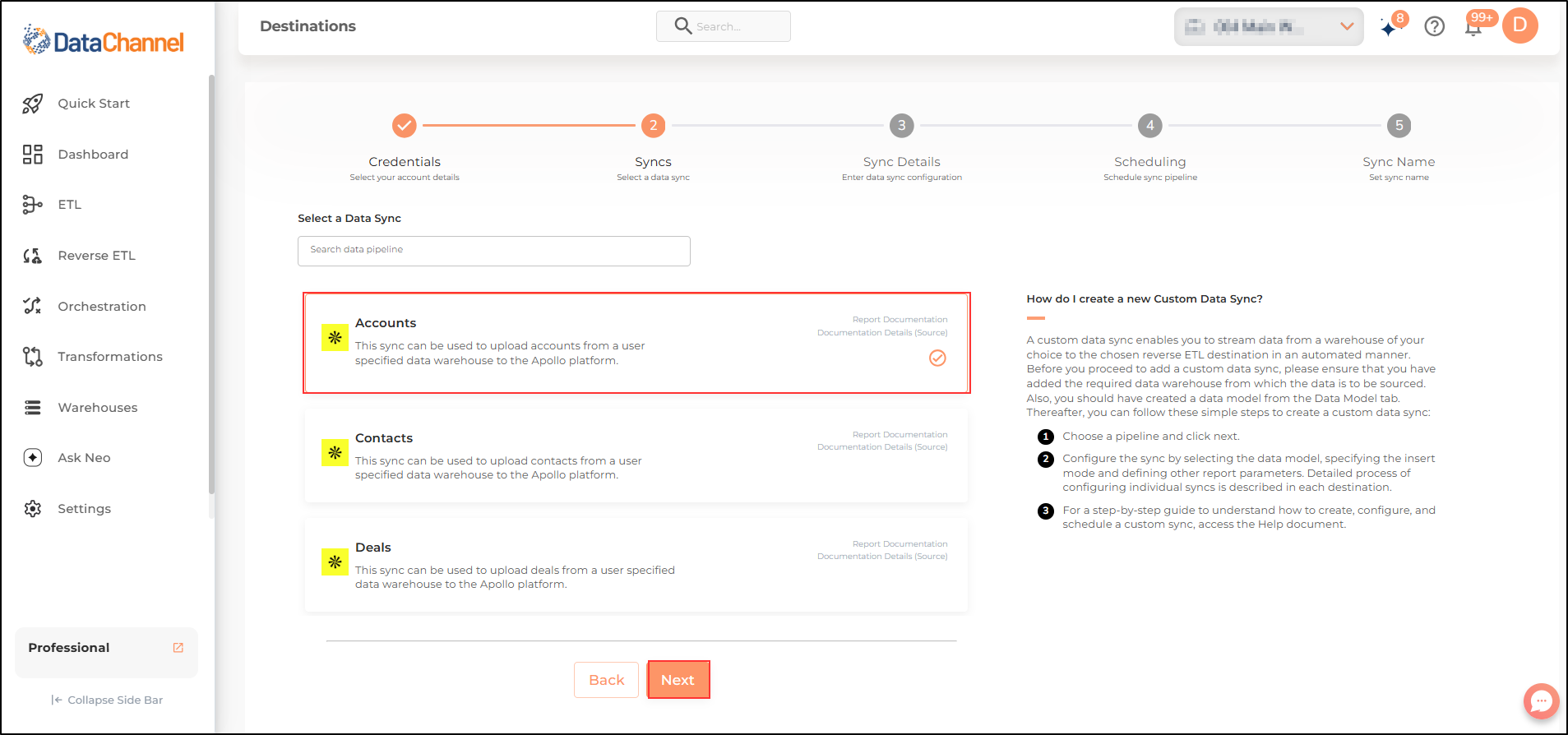
Task: Open Accounts Documentation Details (Source) link
Action: (x=882, y=333)
